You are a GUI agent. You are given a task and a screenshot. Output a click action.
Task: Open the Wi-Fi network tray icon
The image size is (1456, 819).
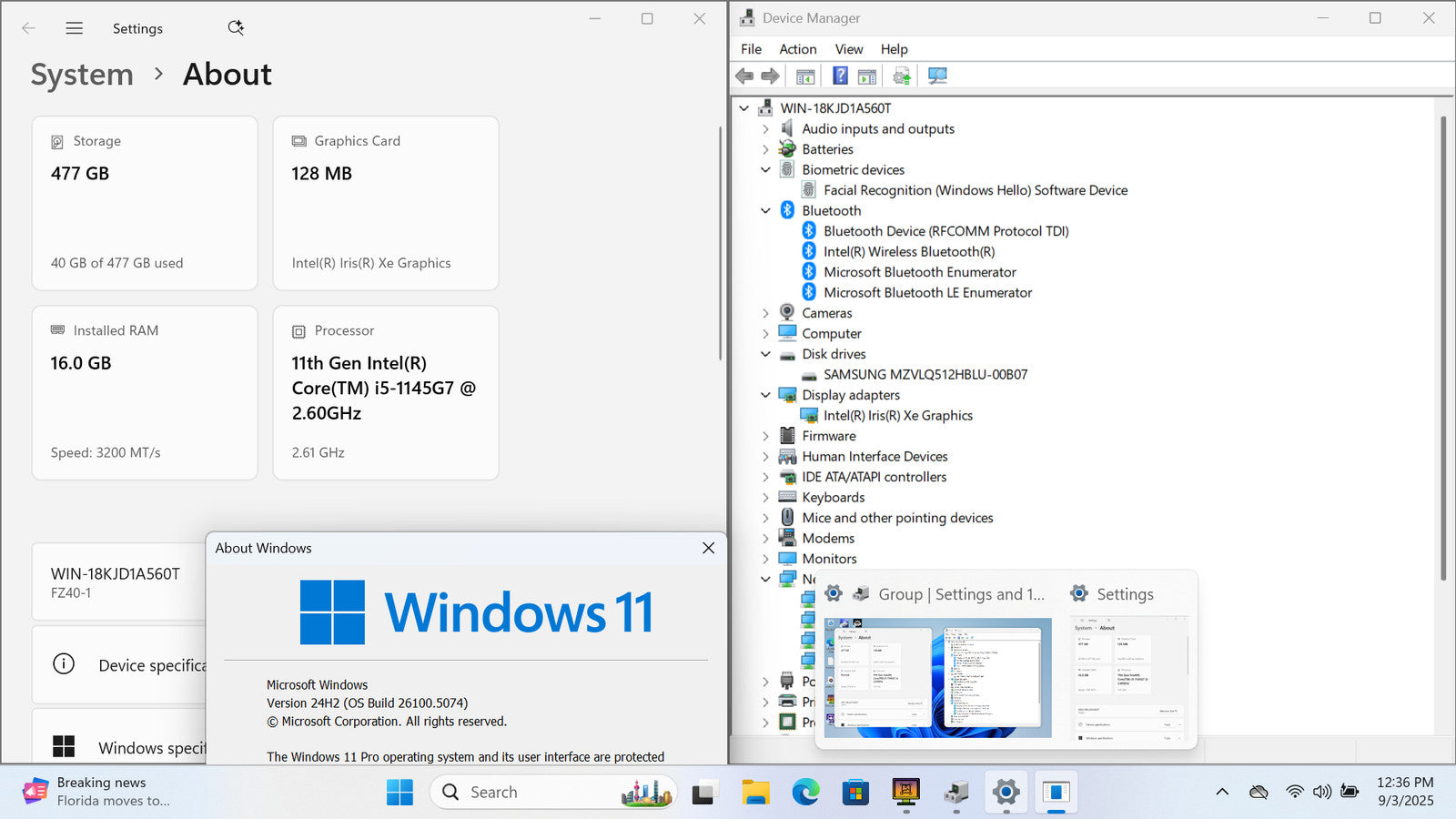click(1294, 793)
